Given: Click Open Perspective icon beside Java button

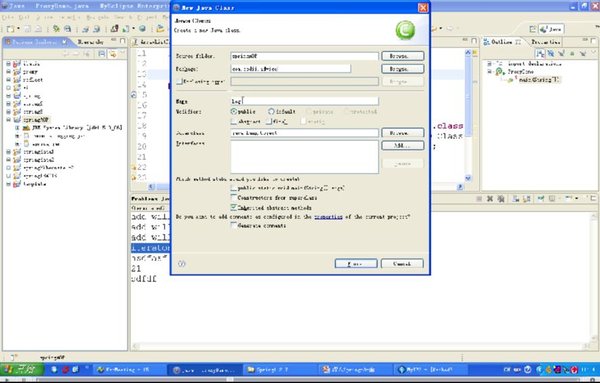Looking at the screenshot, I should (x=533, y=29).
